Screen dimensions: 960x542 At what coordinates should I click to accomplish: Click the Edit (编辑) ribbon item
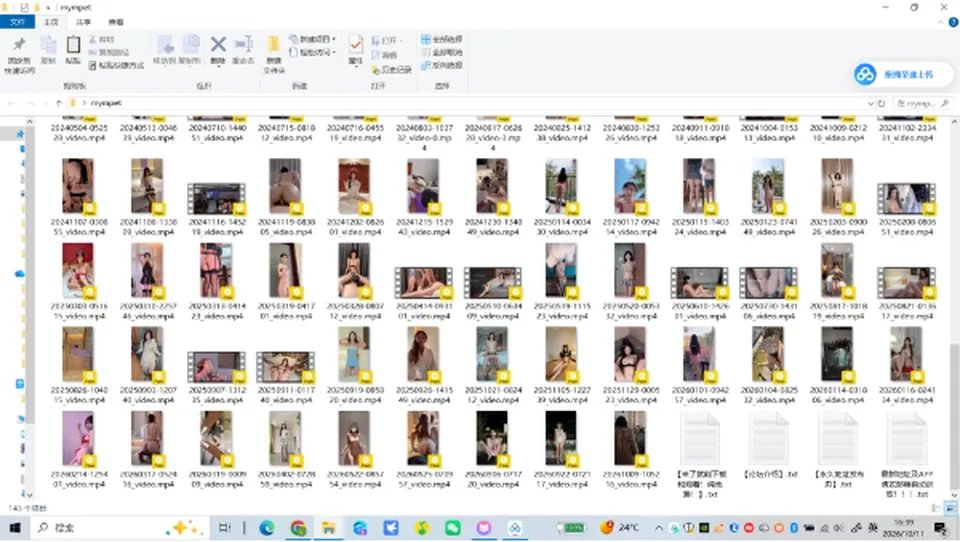click(385, 55)
